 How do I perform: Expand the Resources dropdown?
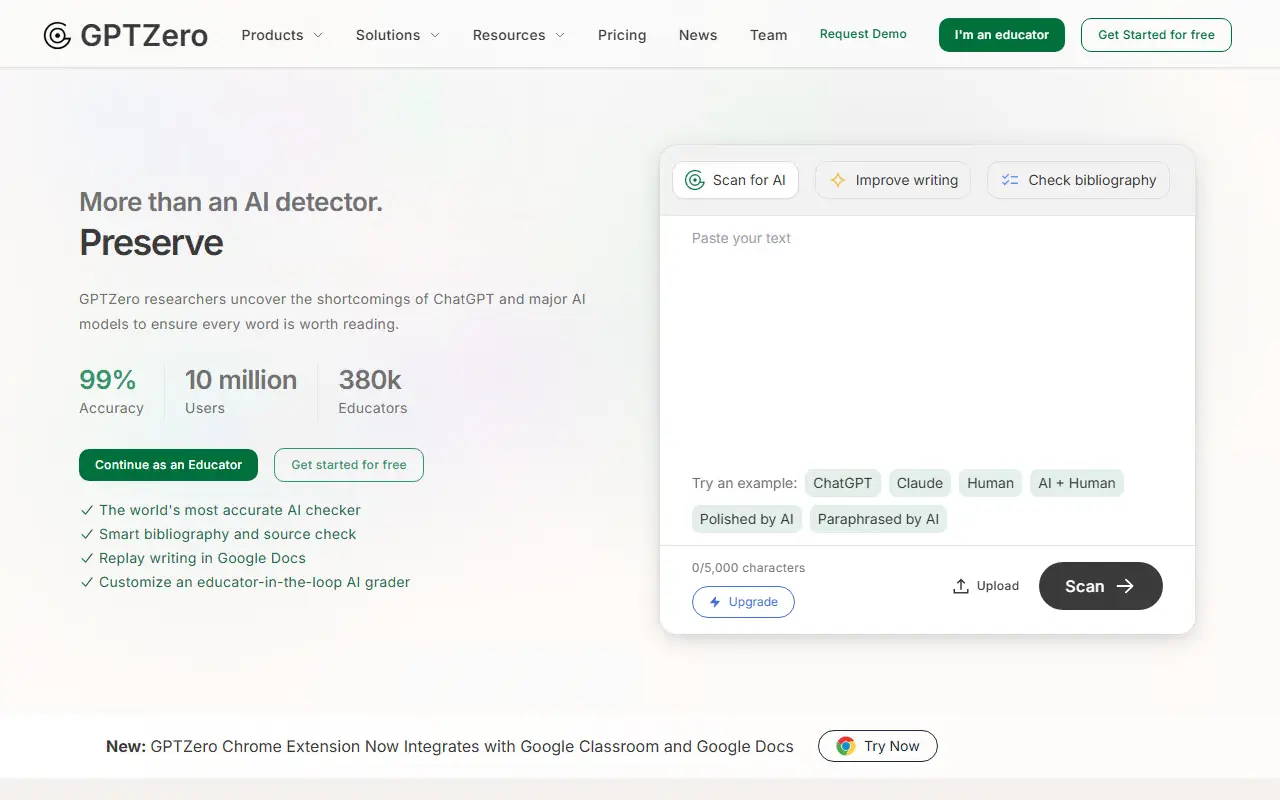[517, 34]
